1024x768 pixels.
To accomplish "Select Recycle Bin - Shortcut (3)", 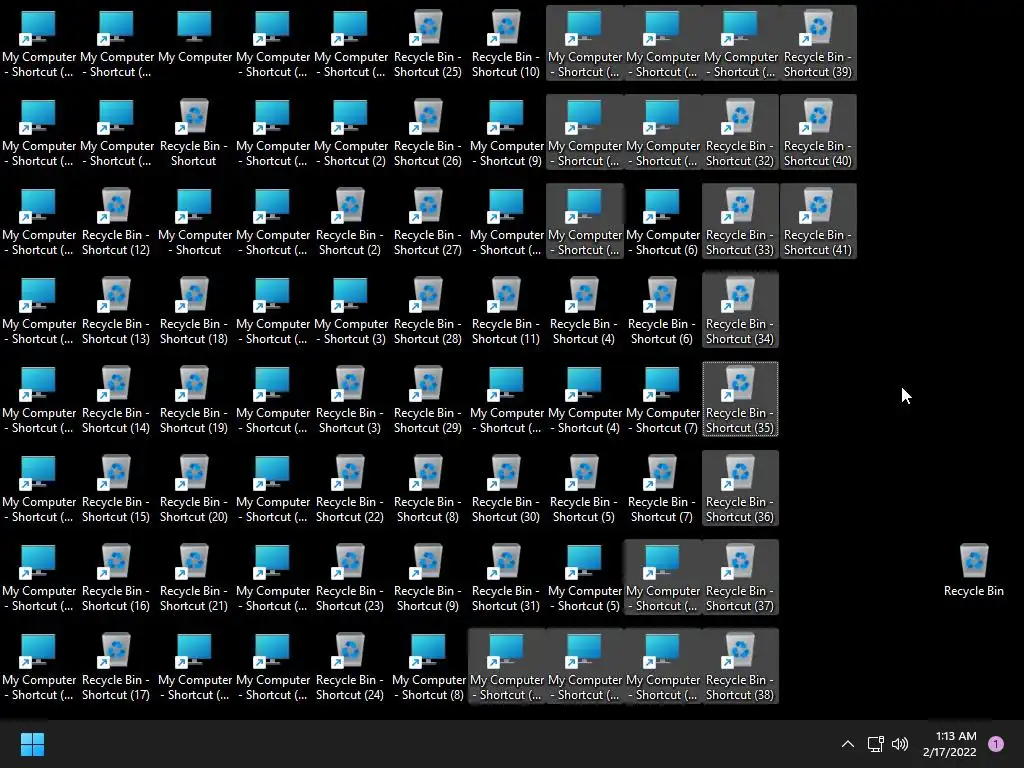I will click(350, 400).
